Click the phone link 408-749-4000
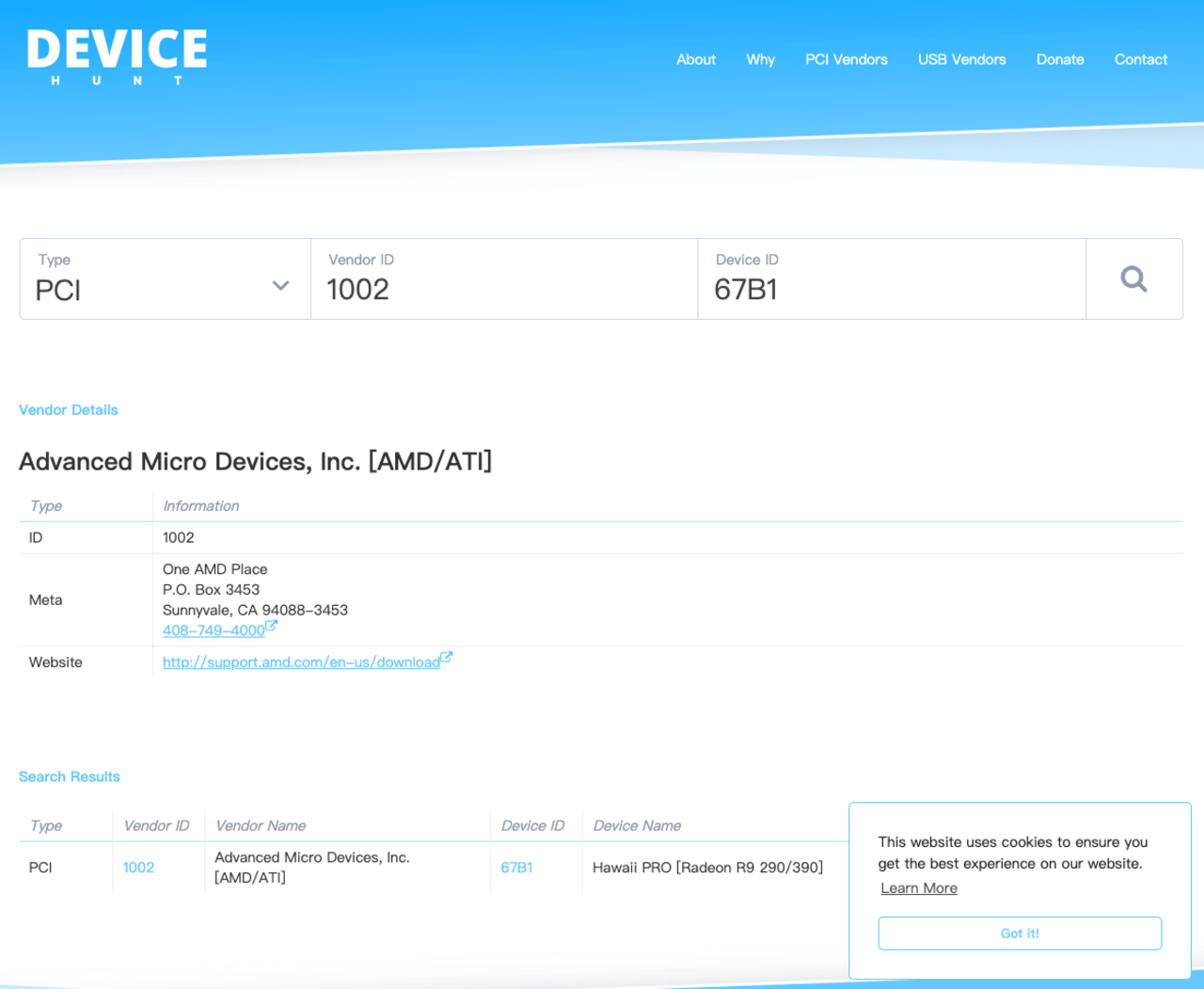 point(214,630)
